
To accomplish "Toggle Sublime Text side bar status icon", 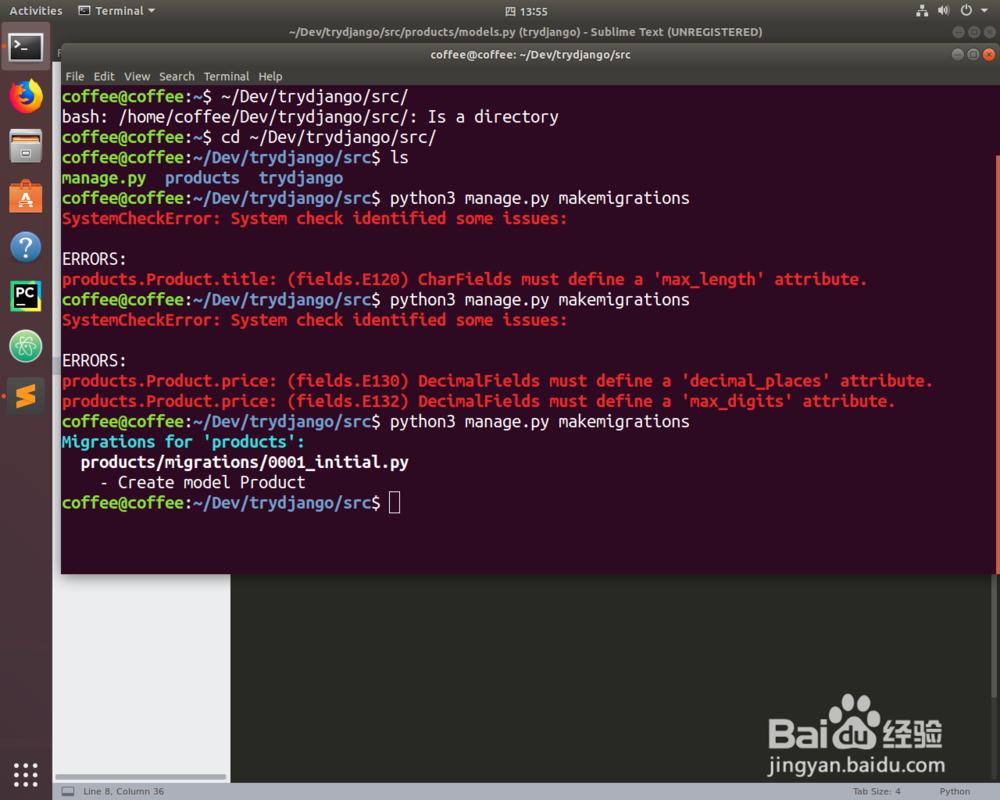I will [x=68, y=791].
